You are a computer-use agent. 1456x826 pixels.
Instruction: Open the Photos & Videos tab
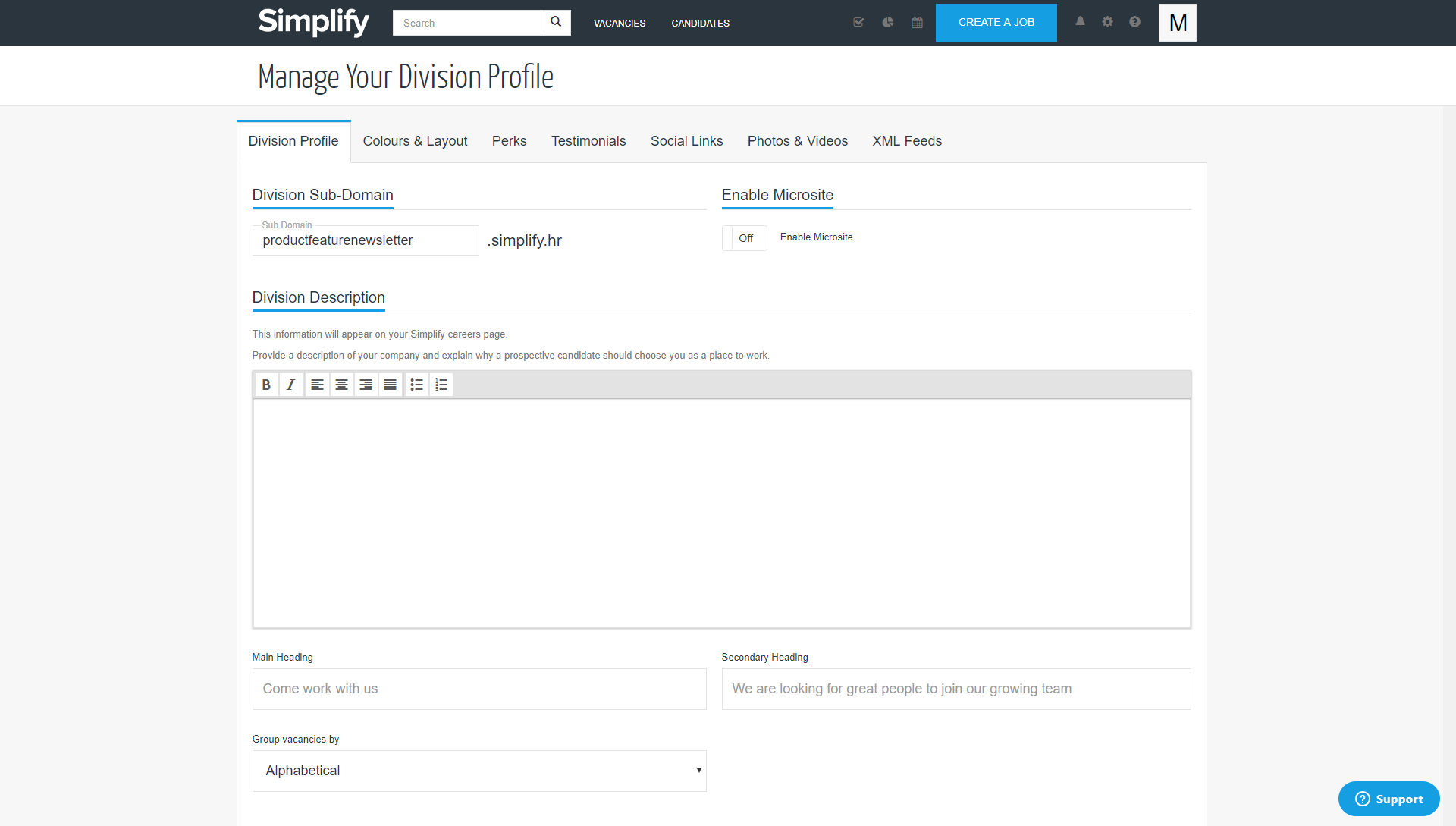(x=798, y=141)
